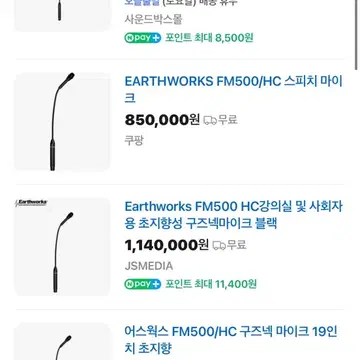Click the Npay+ badge with 8,500원 points
360x360 pixels.
click(143, 38)
